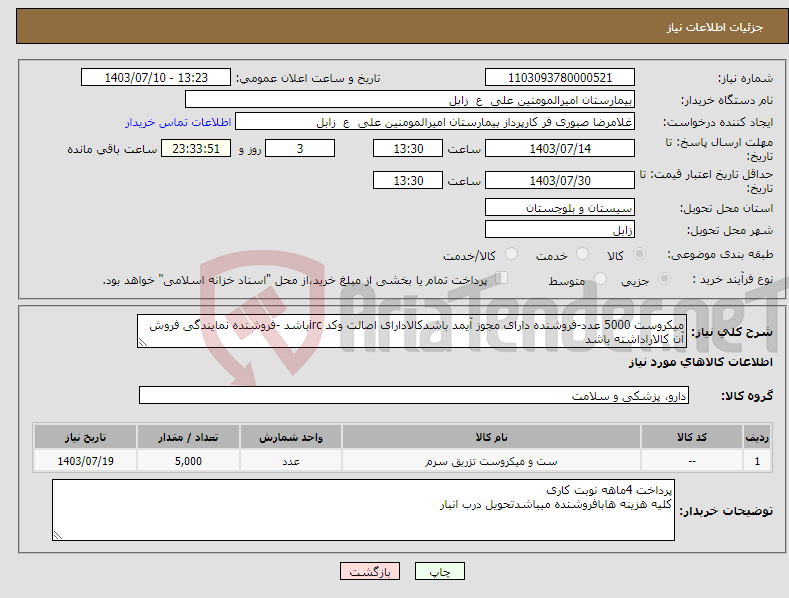
Task: Select the کالا radio button
Action: 640,254
